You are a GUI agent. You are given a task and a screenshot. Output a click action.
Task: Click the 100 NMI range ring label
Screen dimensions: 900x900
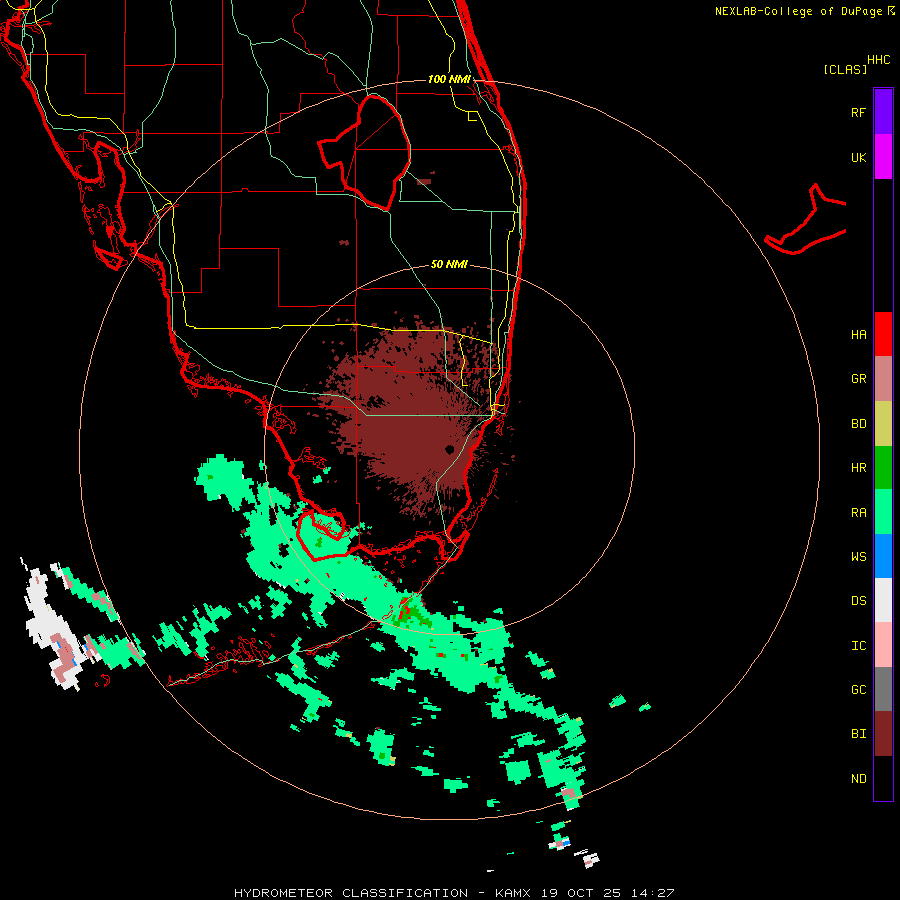click(449, 79)
